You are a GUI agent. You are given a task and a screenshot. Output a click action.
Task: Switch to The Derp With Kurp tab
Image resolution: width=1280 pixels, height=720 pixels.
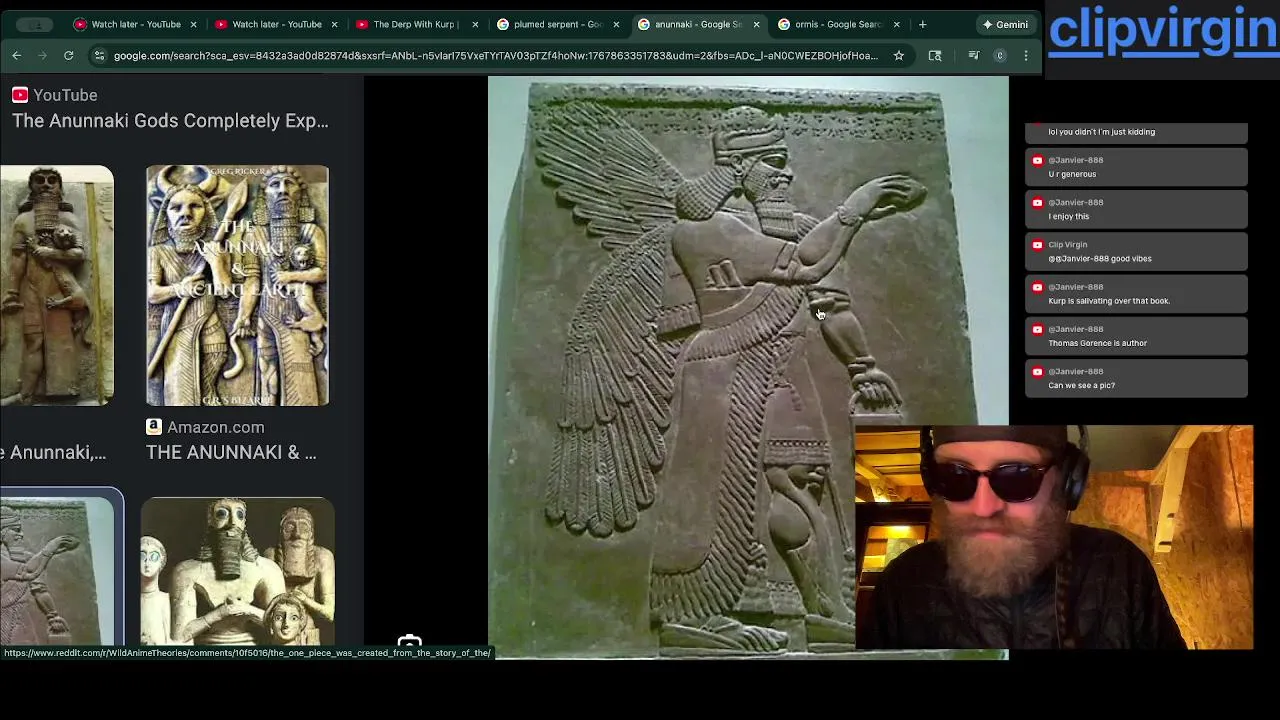(x=416, y=24)
